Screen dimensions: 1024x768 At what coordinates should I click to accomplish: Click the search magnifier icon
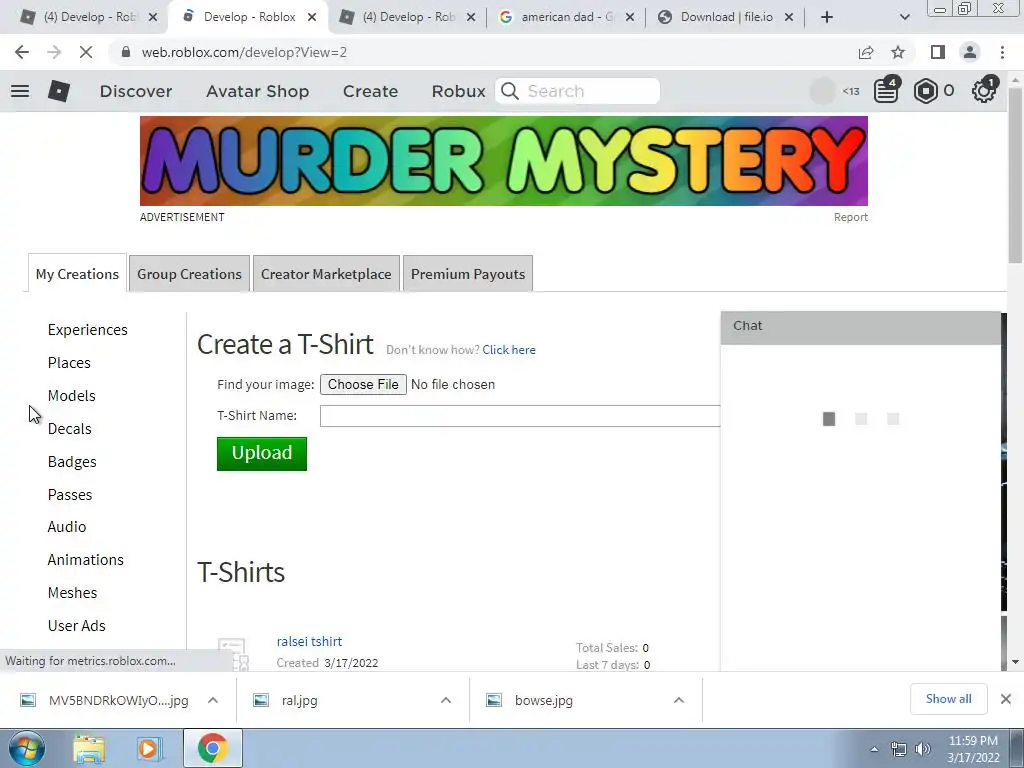[x=510, y=91]
